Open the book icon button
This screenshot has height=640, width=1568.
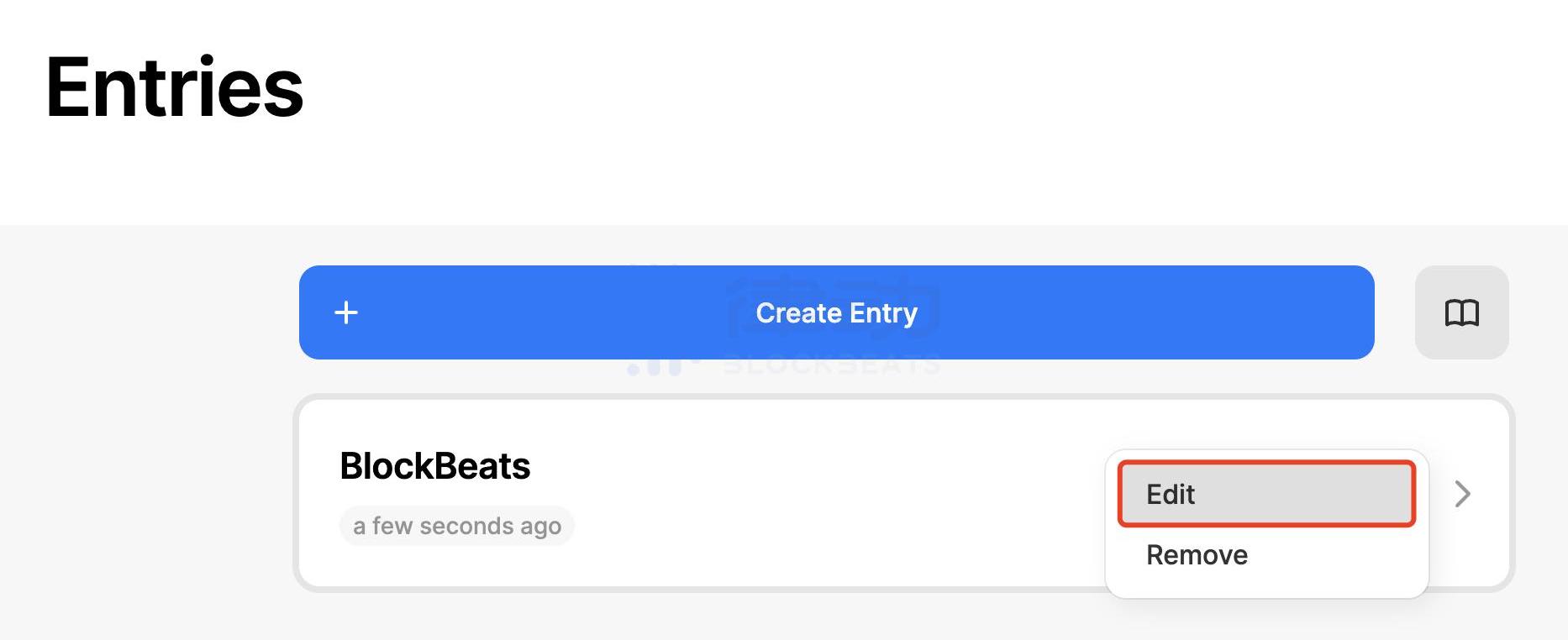tap(1461, 313)
